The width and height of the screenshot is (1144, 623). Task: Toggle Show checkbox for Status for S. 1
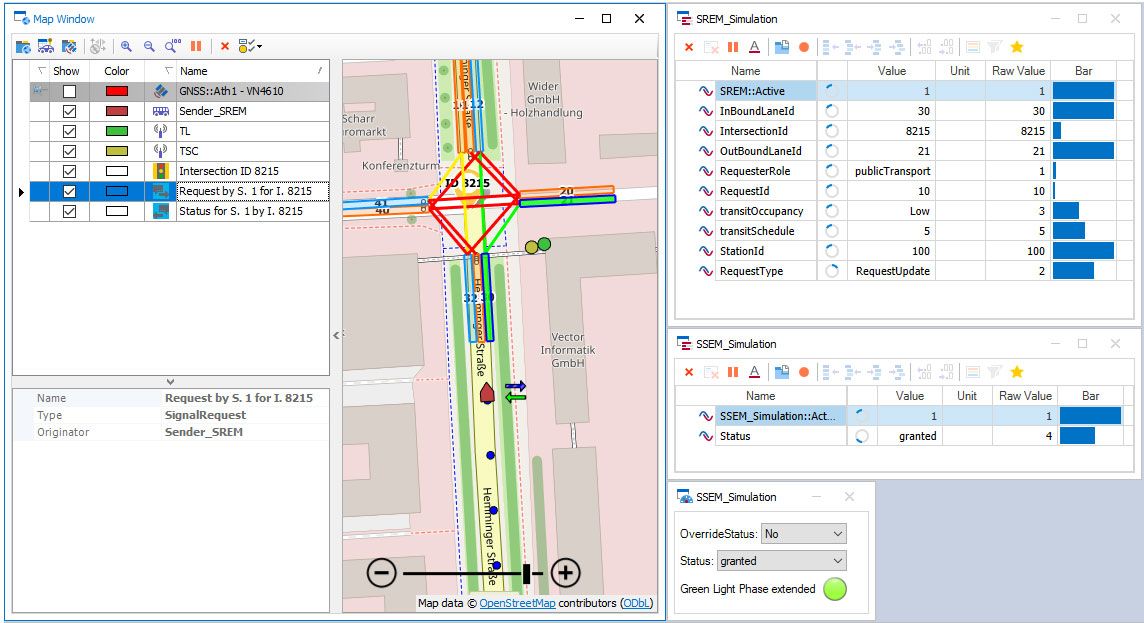[69, 211]
